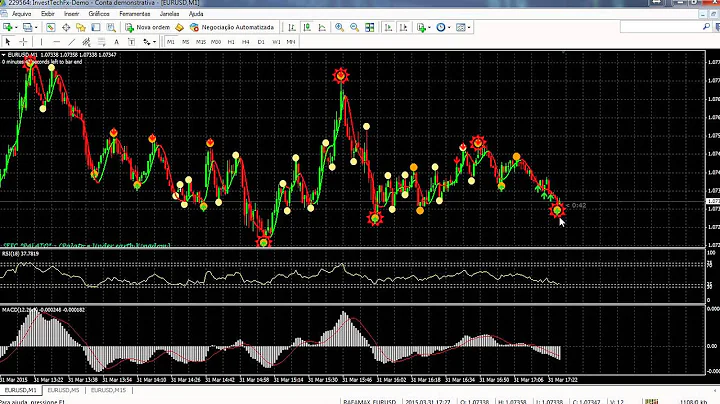Toggle the Terminal panel icon
Viewport: 720px width, 404px height.
click(96, 28)
